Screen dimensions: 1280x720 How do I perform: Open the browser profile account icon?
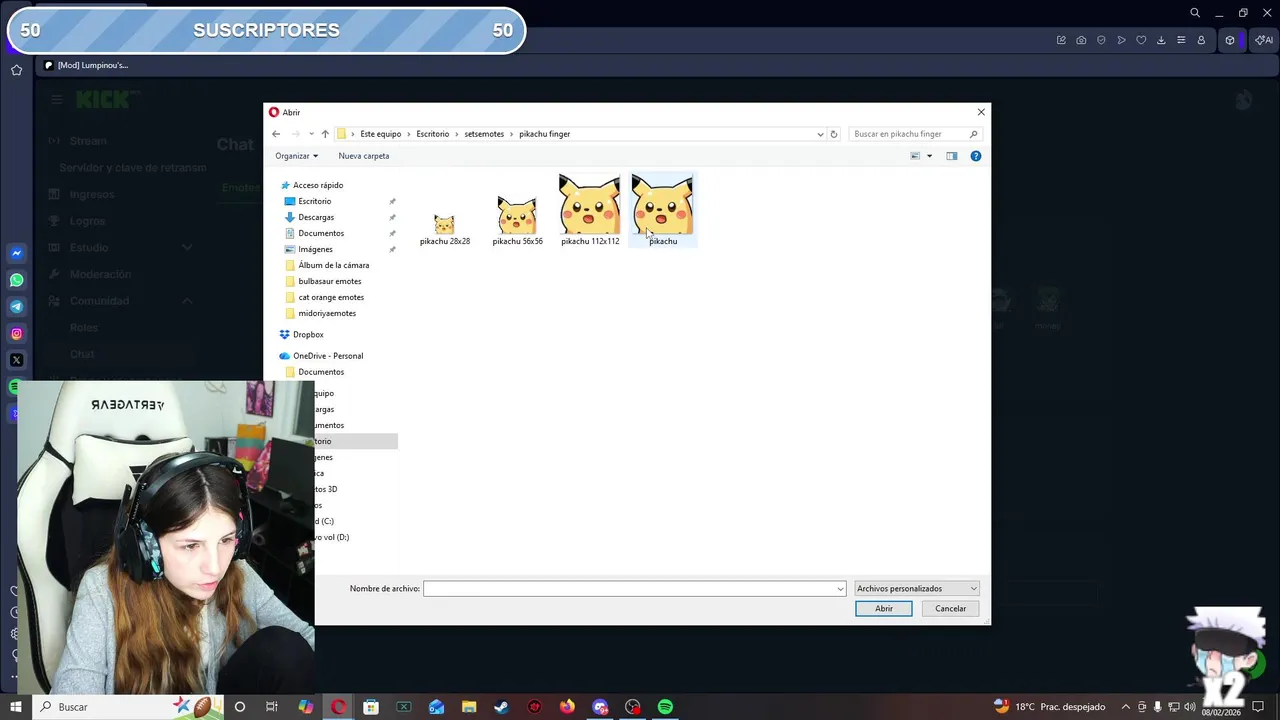coord(1201,40)
